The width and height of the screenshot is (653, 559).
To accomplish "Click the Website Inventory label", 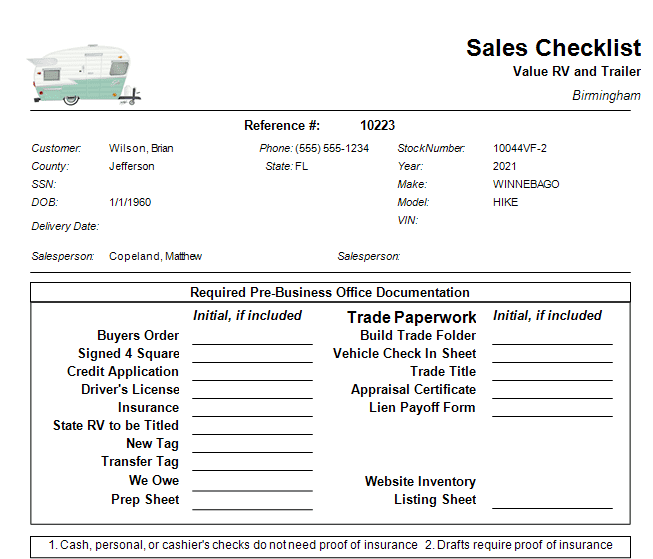I will [x=420, y=482].
